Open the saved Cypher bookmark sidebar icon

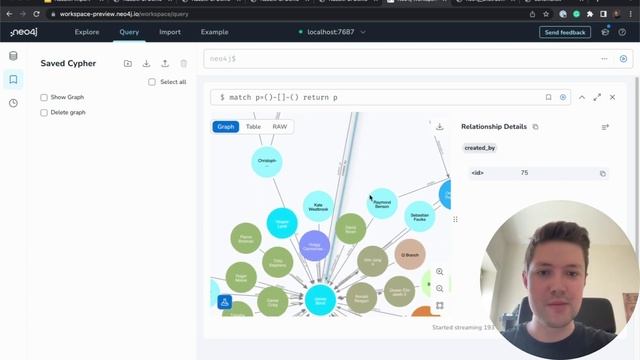tap(13, 79)
